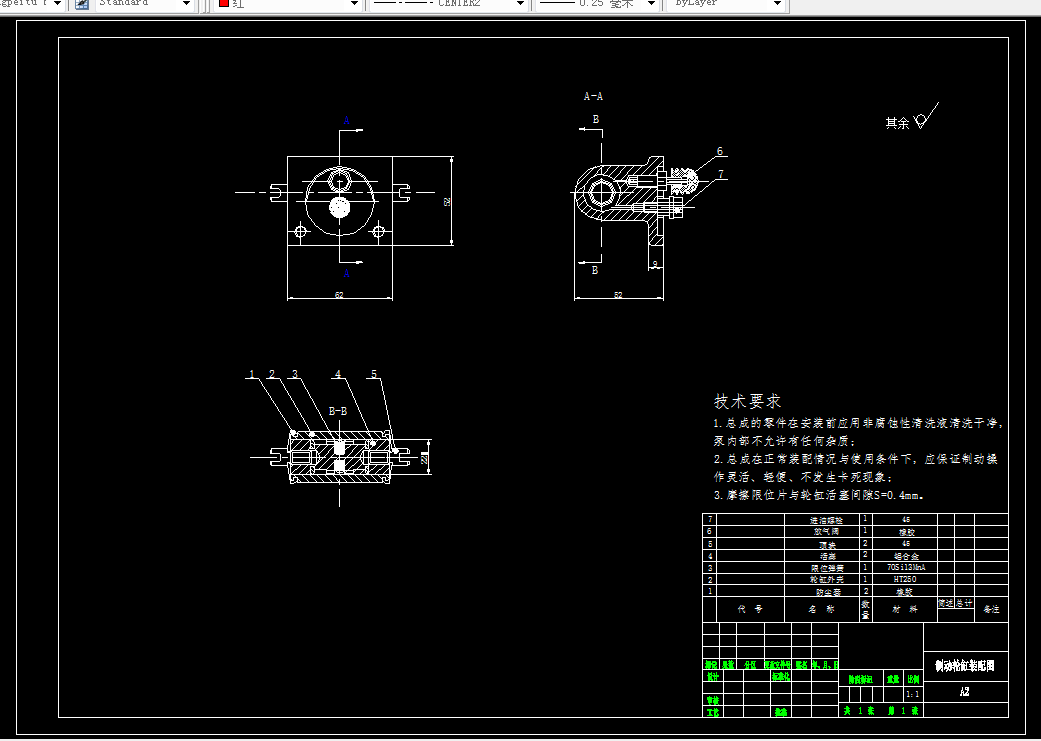The width and height of the screenshot is (1041, 741).
Task: Expand the red color control dropdown arrow
Action: [355, 4]
